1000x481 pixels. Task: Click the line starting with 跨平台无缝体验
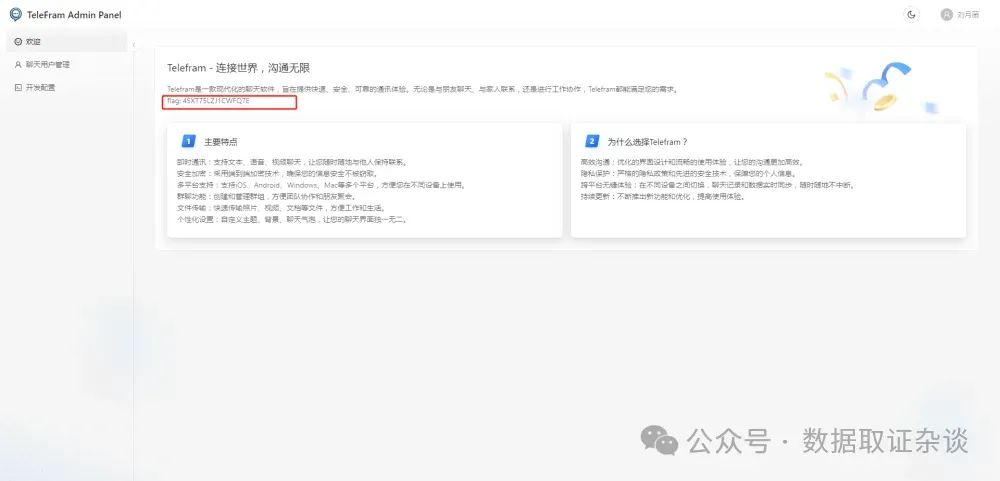(x=717, y=185)
